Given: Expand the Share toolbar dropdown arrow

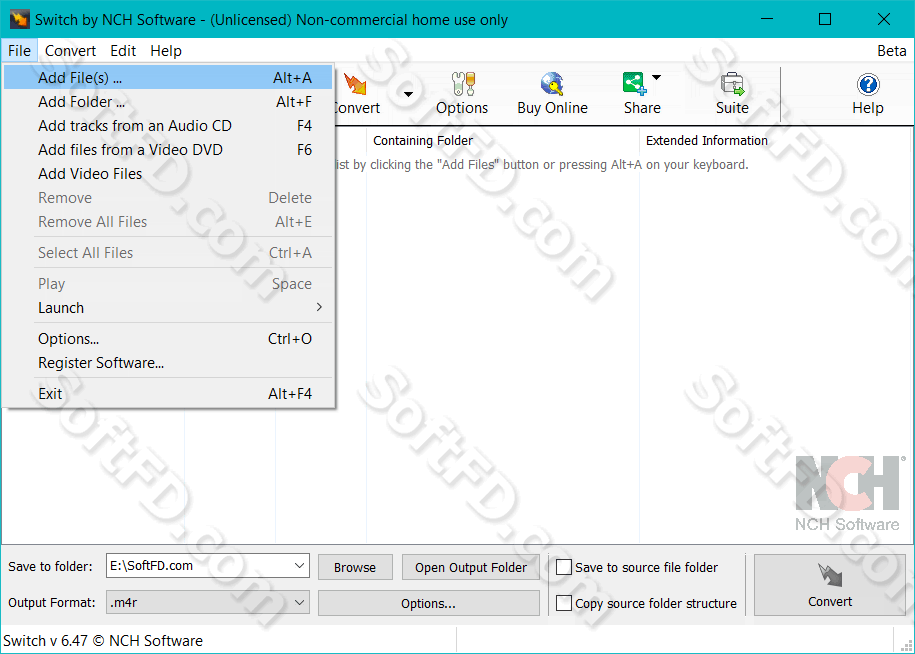Looking at the screenshot, I should [656, 78].
